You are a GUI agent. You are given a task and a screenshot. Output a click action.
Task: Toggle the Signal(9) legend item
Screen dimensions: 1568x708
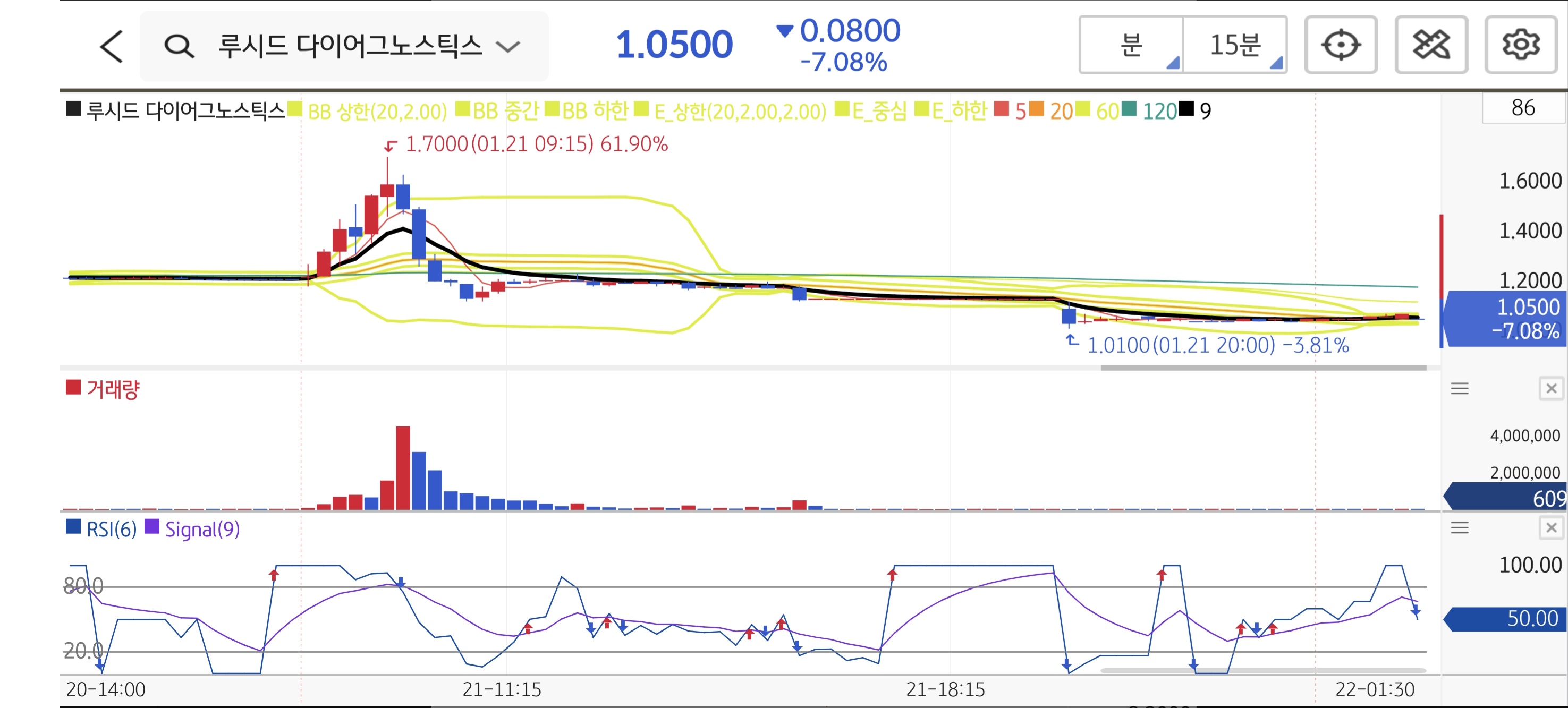[x=201, y=529]
